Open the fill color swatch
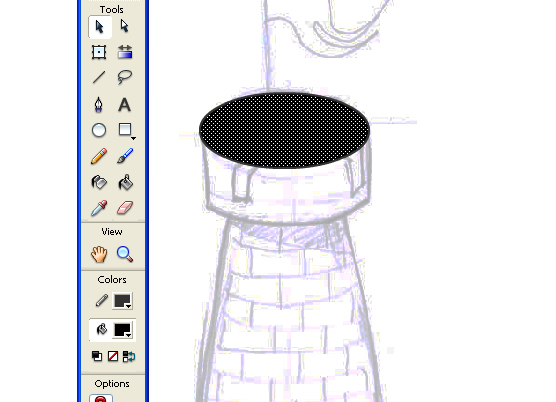 tap(122, 330)
